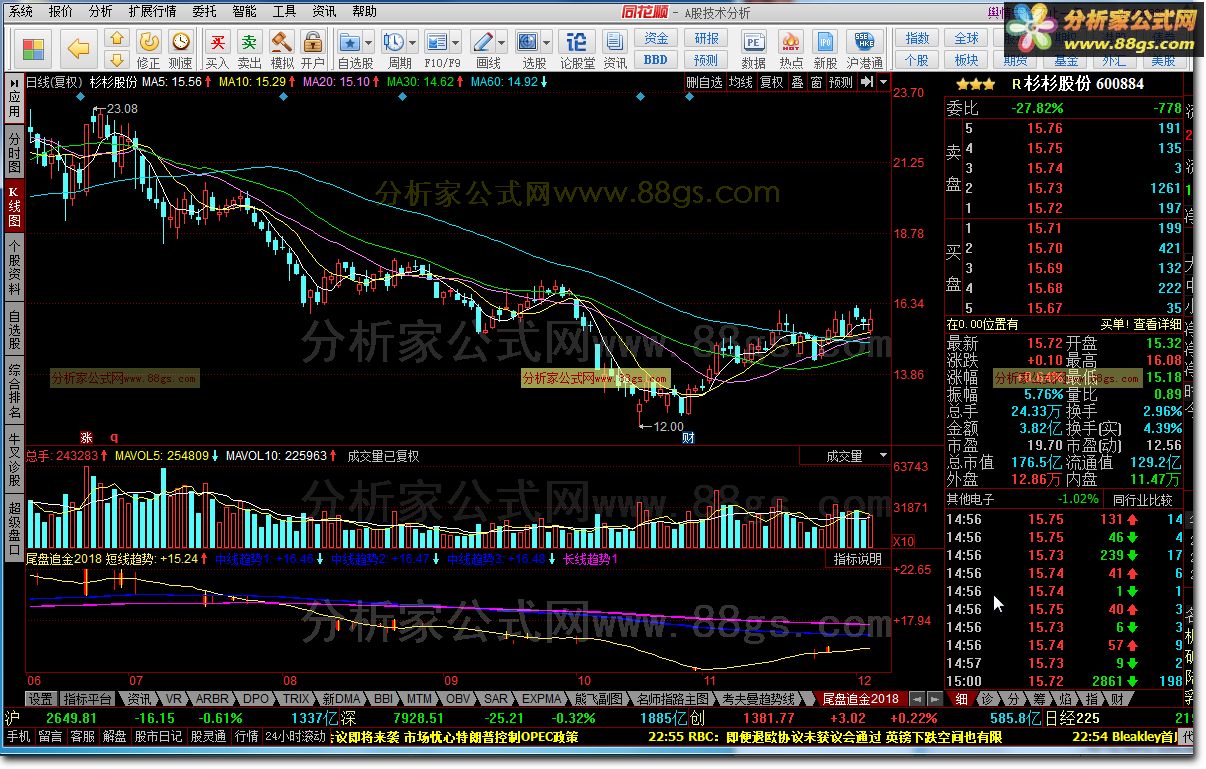
Task: Open the 扩展行情 menu
Action: (x=153, y=12)
